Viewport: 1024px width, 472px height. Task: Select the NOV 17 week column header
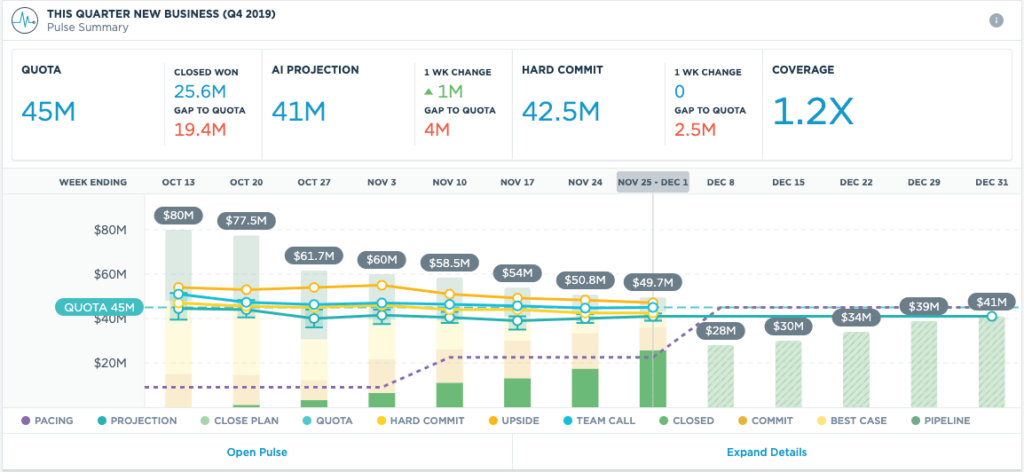click(x=518, y=182)
